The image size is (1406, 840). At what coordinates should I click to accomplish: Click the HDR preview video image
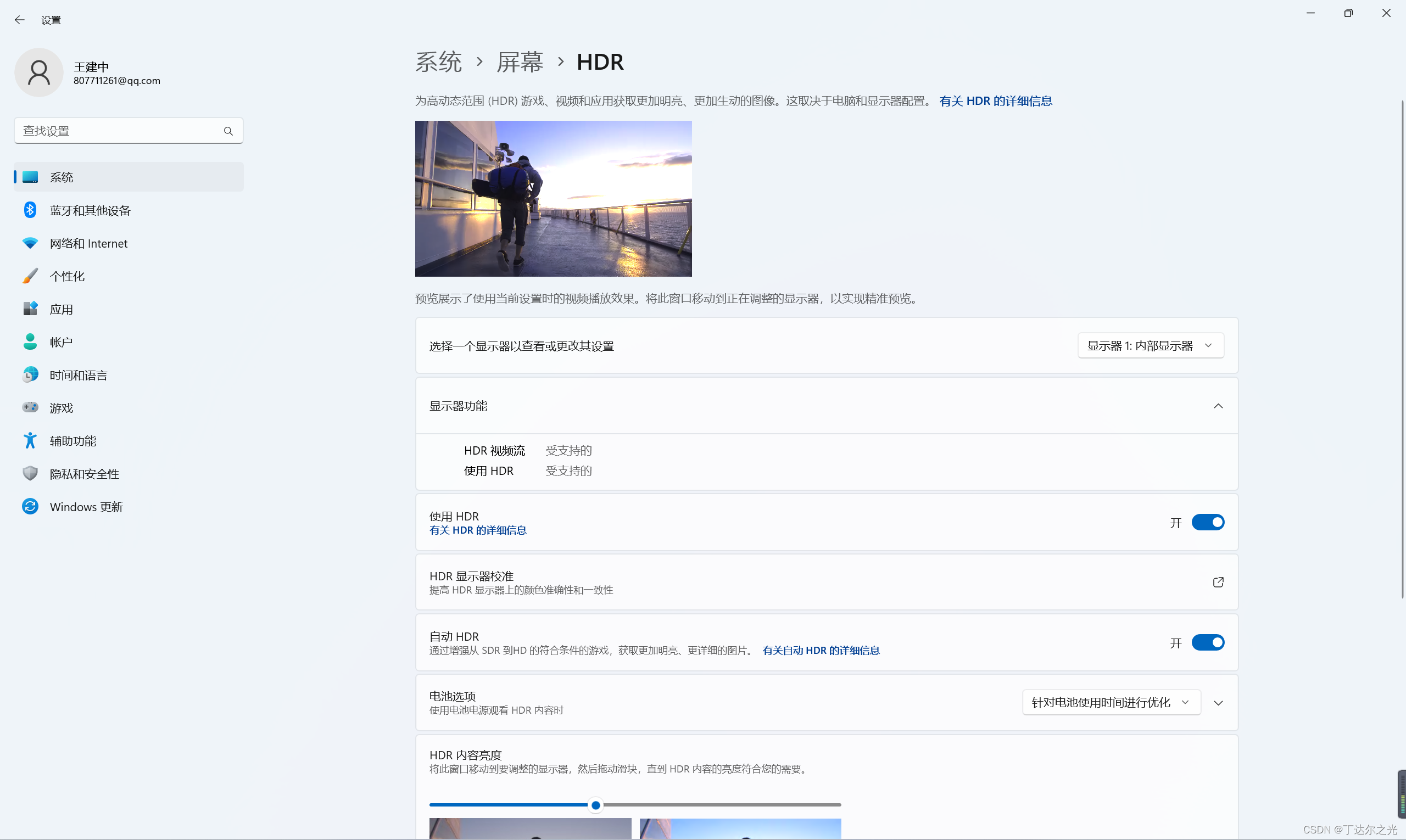tap(553, 199)
